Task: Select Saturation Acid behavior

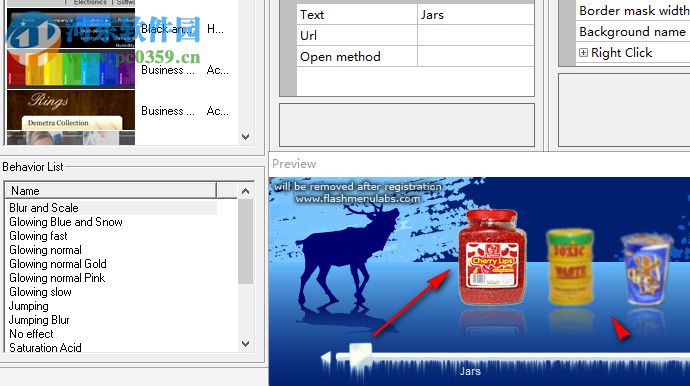Action: click(45, 347)
